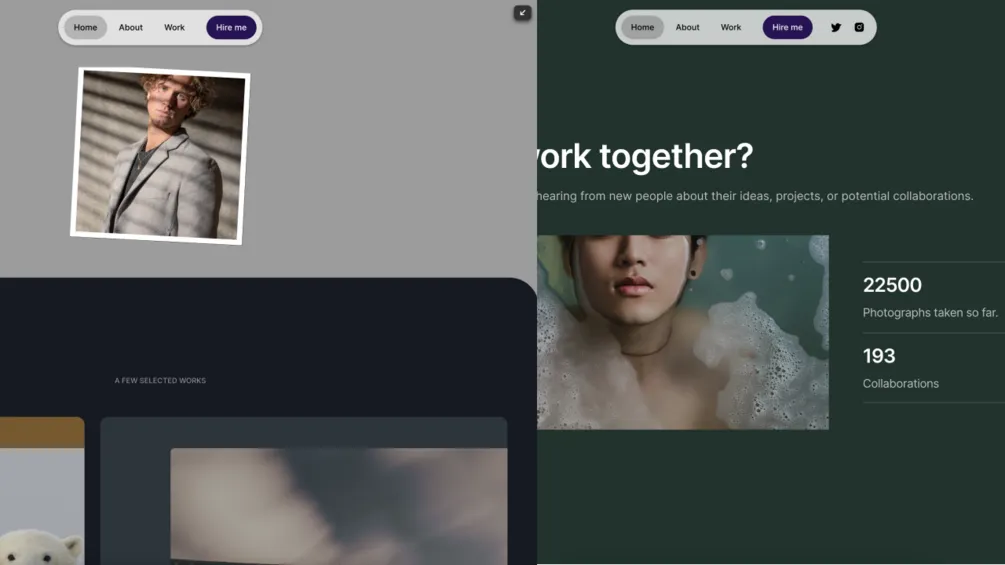This screenshot has height=565, width=1005.
Task: Click the 'work together?' heading
Action: click(x=645, y=156)
